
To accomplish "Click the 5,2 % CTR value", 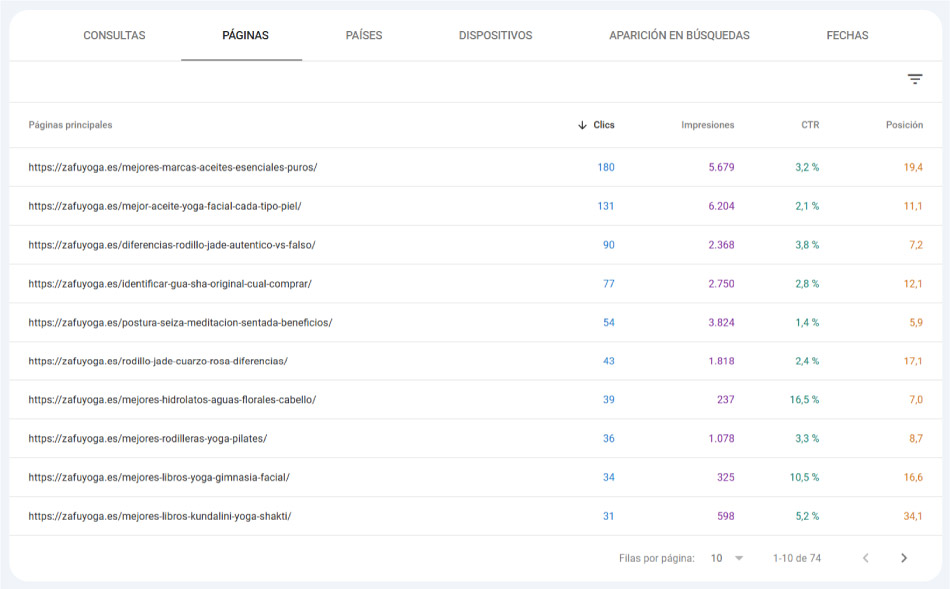I will pyautogui.click(x=807, y=516).
